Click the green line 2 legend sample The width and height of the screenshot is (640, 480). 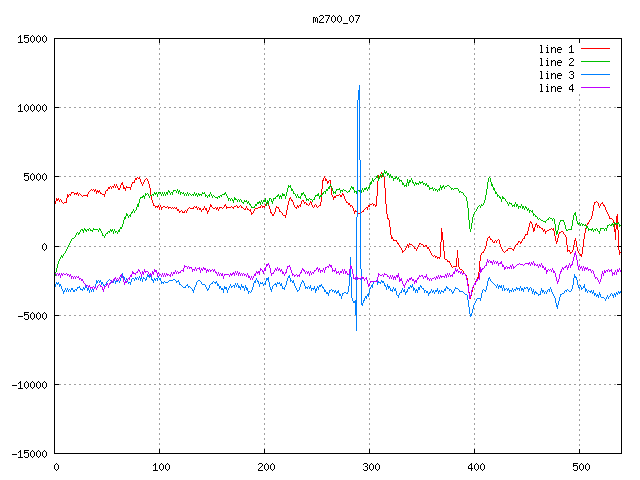596,62
